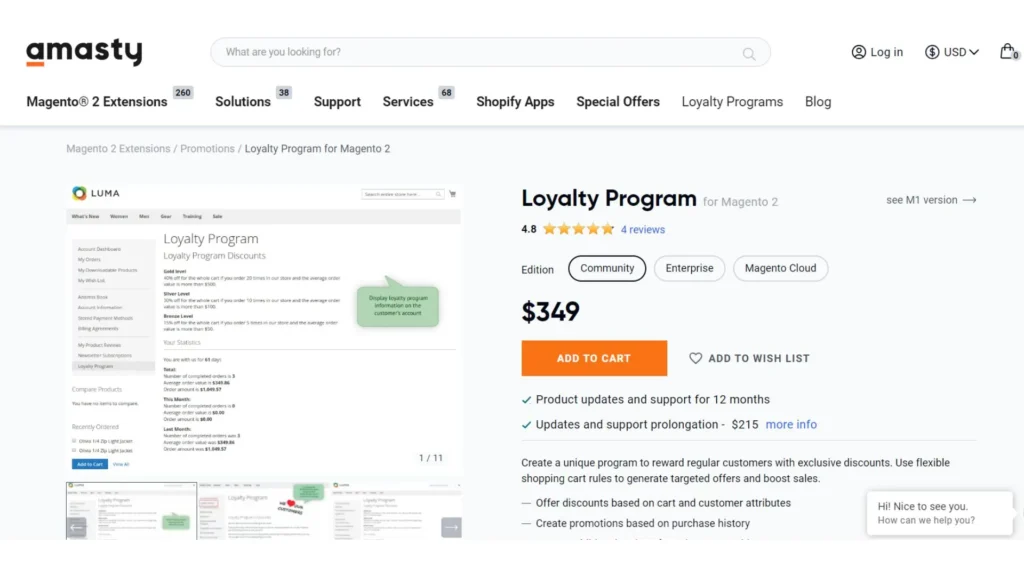Select the Enterprise edition
Screen dimensions: 1024x576
coord(689,268)
